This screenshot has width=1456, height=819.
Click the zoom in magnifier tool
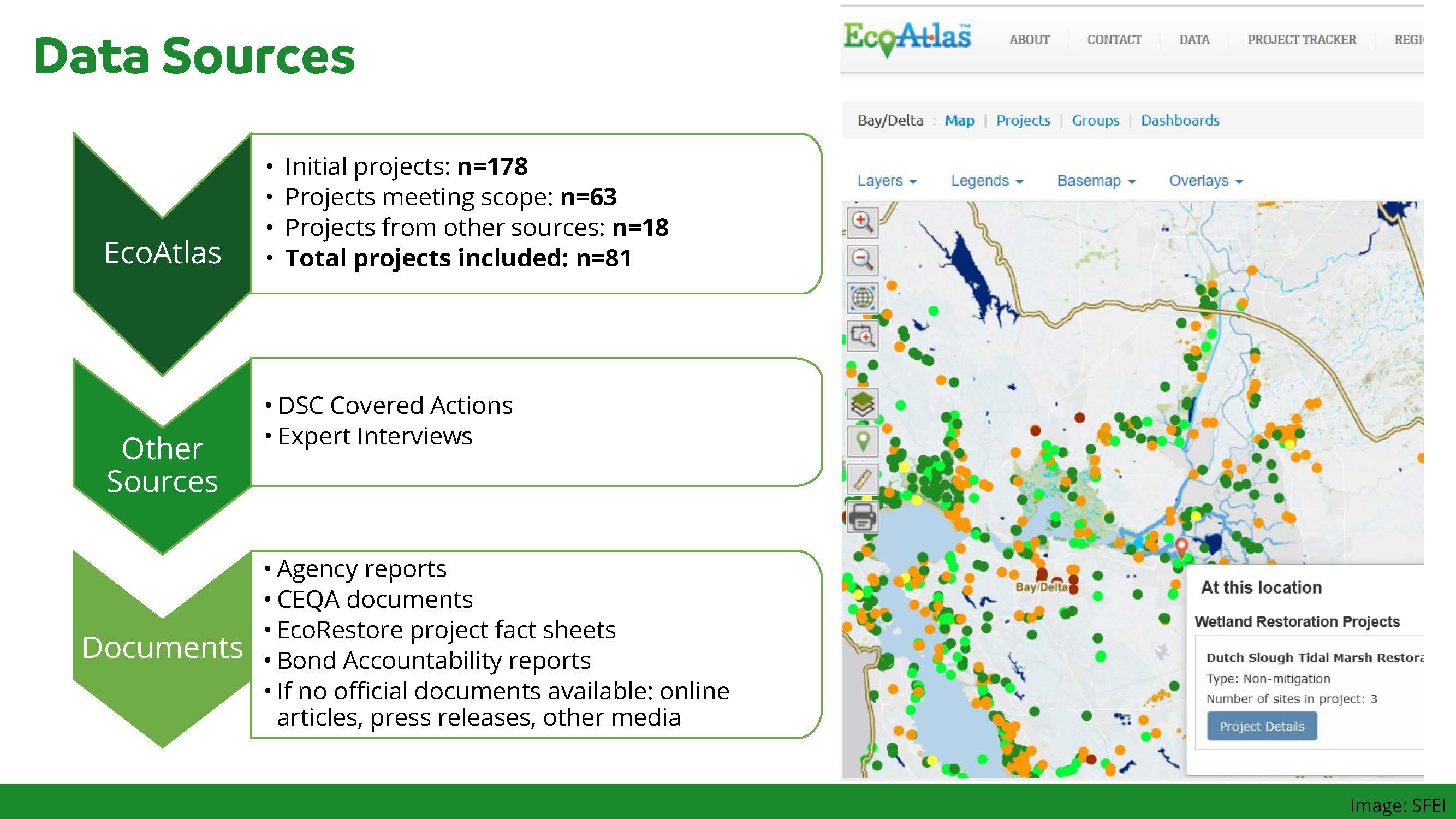862,222
